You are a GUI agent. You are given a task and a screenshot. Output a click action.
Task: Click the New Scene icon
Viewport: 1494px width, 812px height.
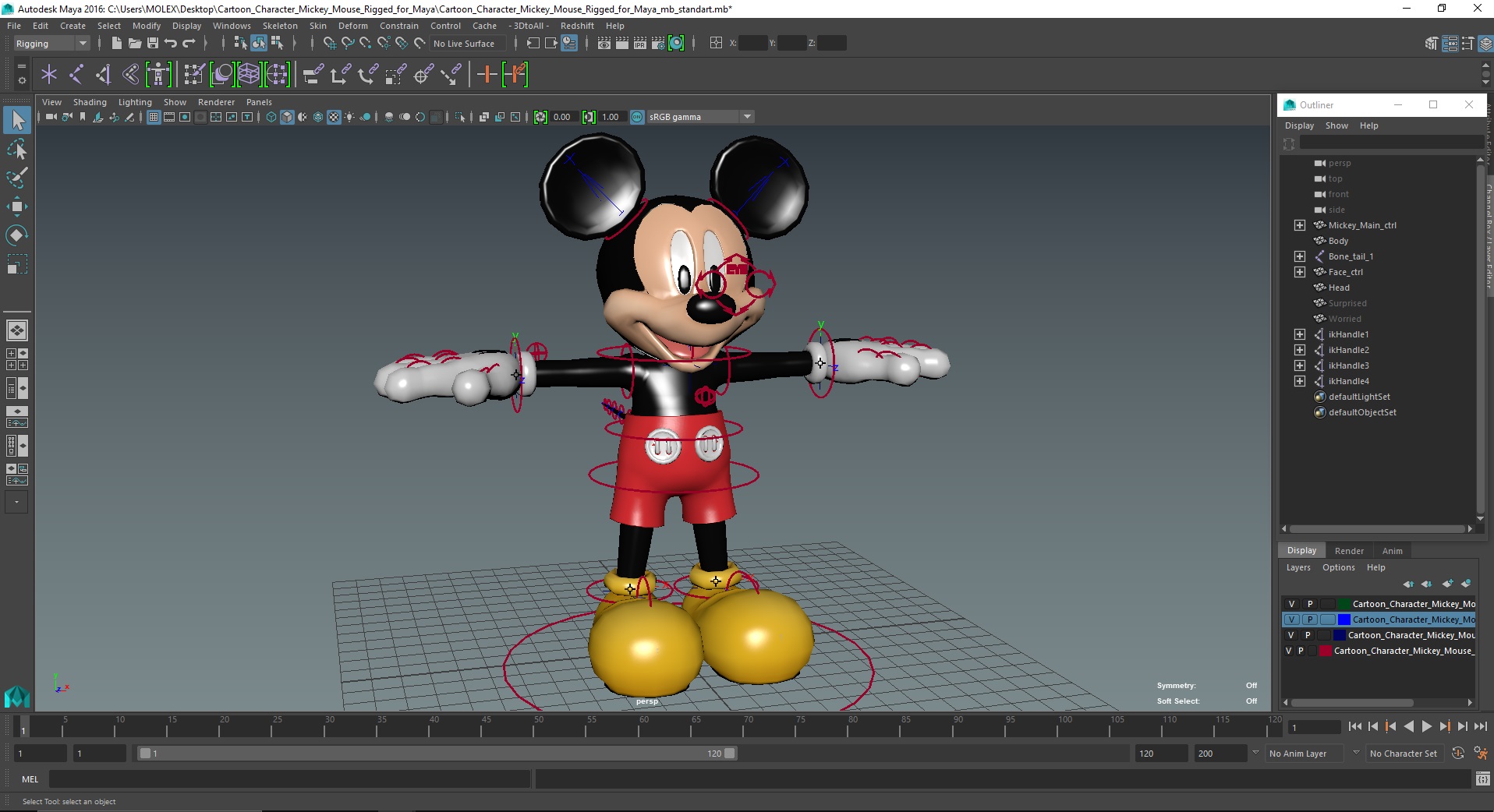[116, 44]
